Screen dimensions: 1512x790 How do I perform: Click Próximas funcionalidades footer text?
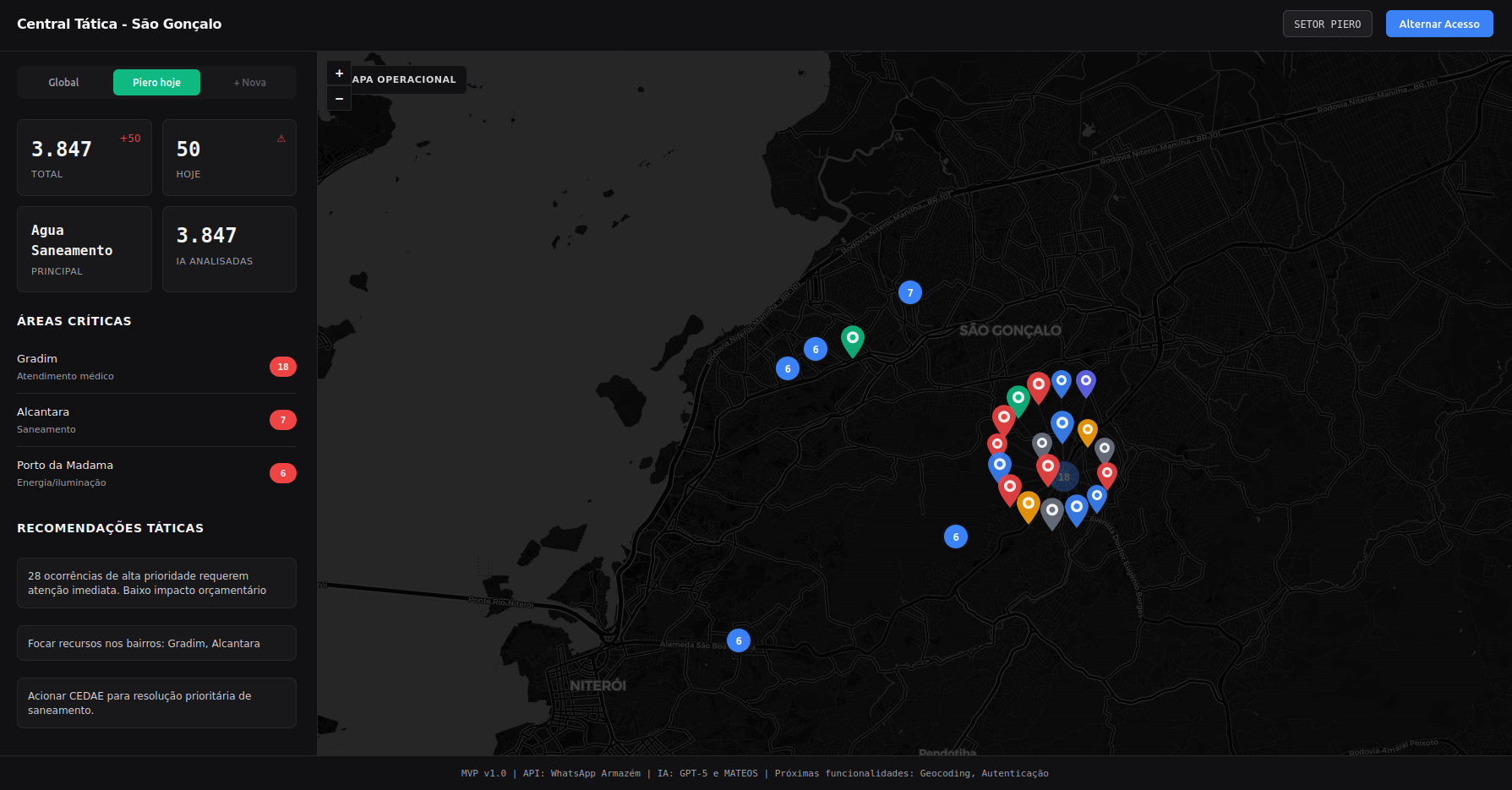coord(911,773)
